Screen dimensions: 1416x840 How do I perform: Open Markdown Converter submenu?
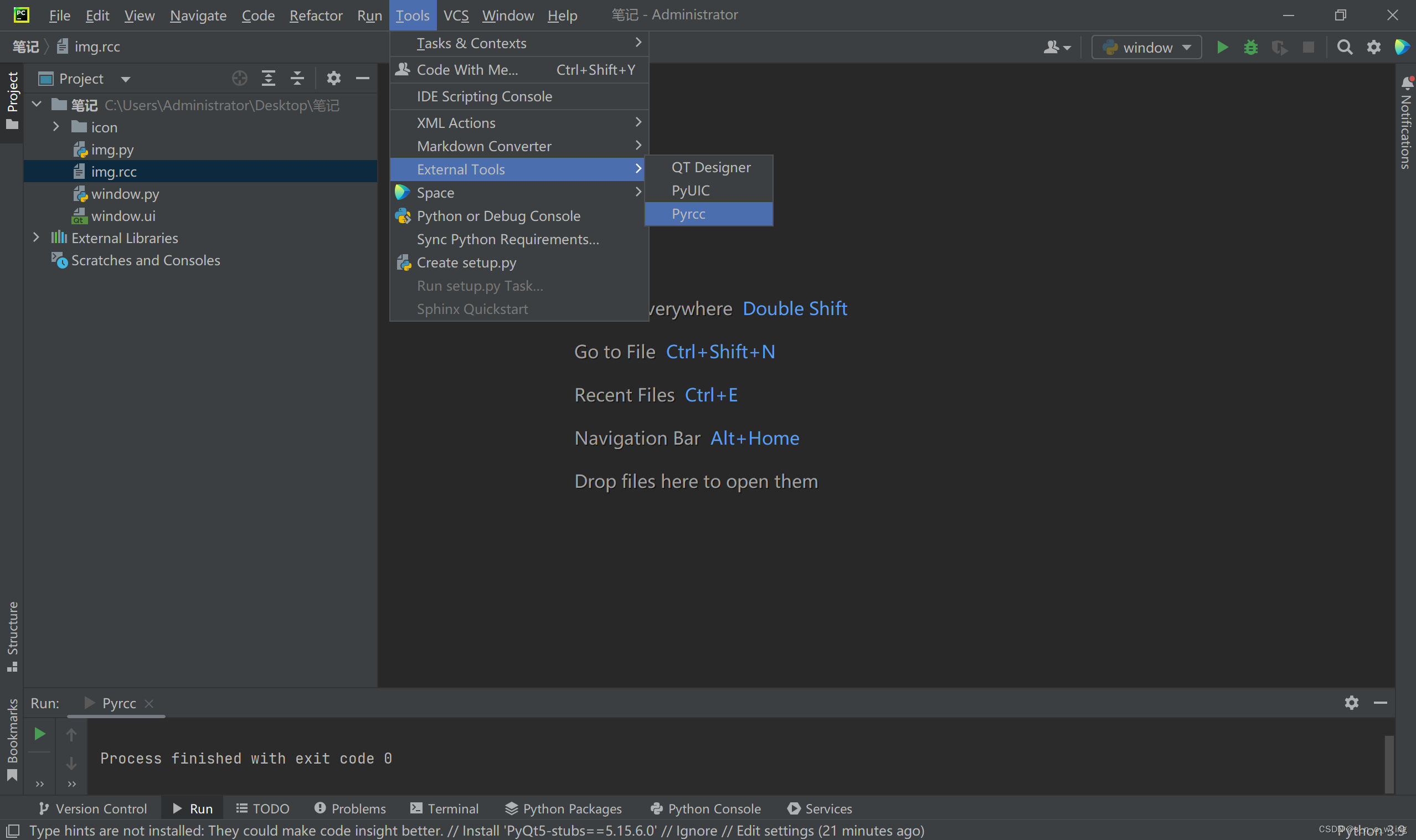pyautogui.click(x=519, y=146)
